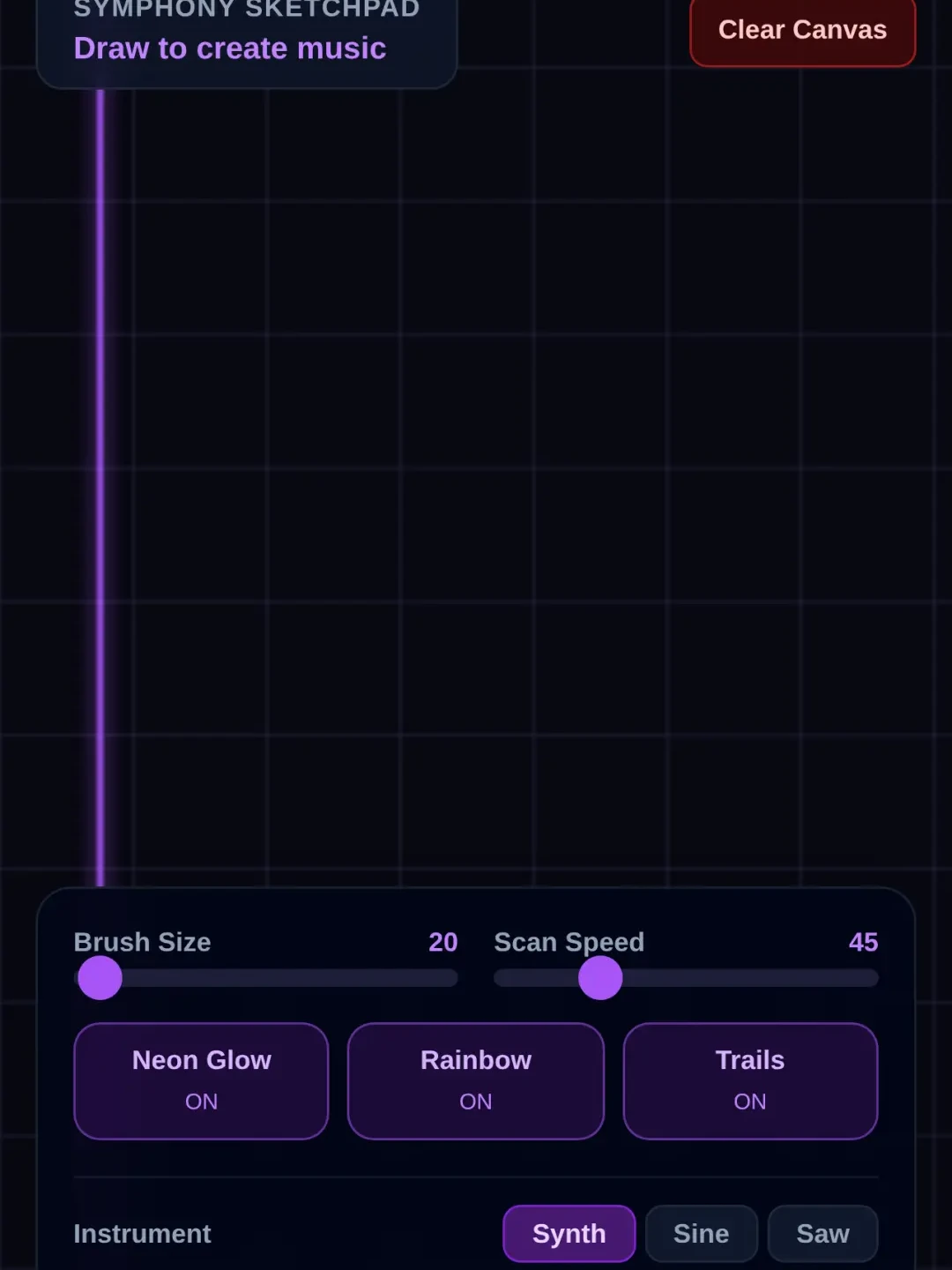The height and width of the screenshot is (1270, 952).
Task: Click the Scan Speed value 45
Action: click(x=863, y=942)
